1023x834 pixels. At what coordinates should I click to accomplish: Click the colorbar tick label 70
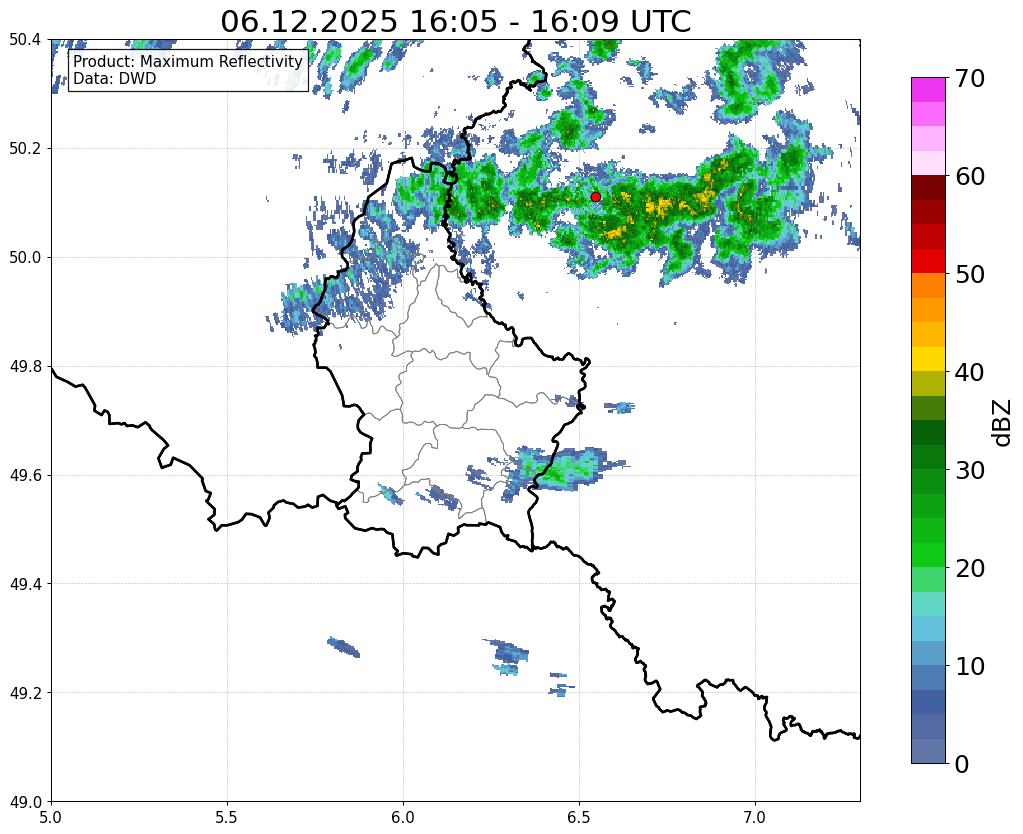[970, 78]
